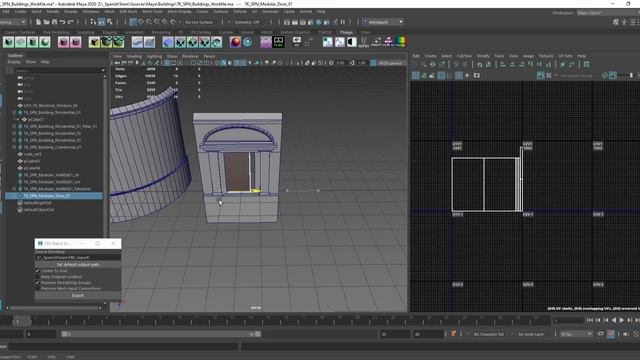This screenshot has height=360, width=640.
Task: Click the undo arrow in status line
Action: point(62,22)
